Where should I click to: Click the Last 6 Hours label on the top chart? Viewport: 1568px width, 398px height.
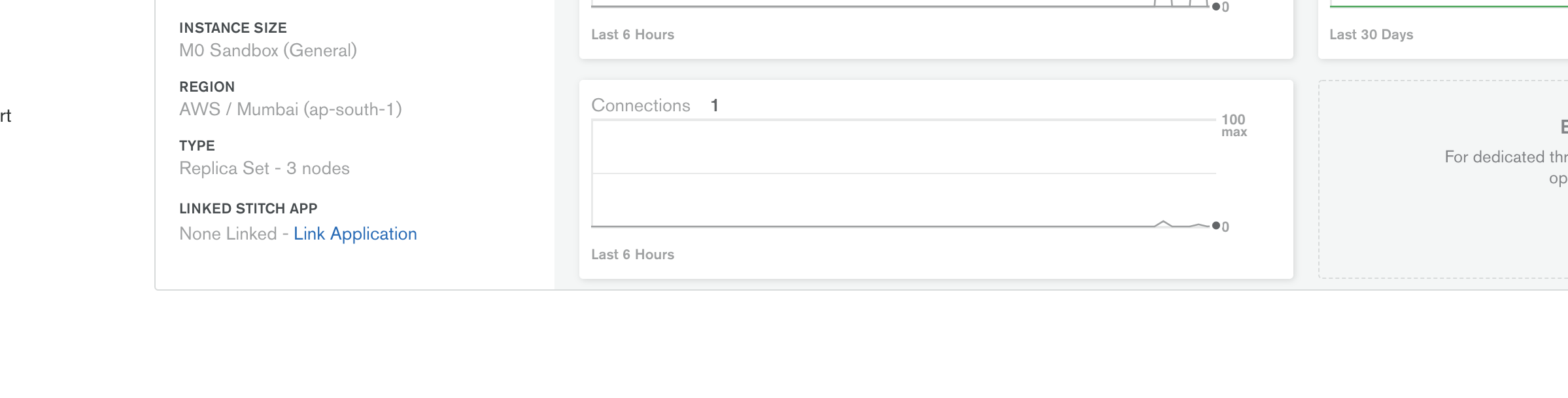click(633, 34)
